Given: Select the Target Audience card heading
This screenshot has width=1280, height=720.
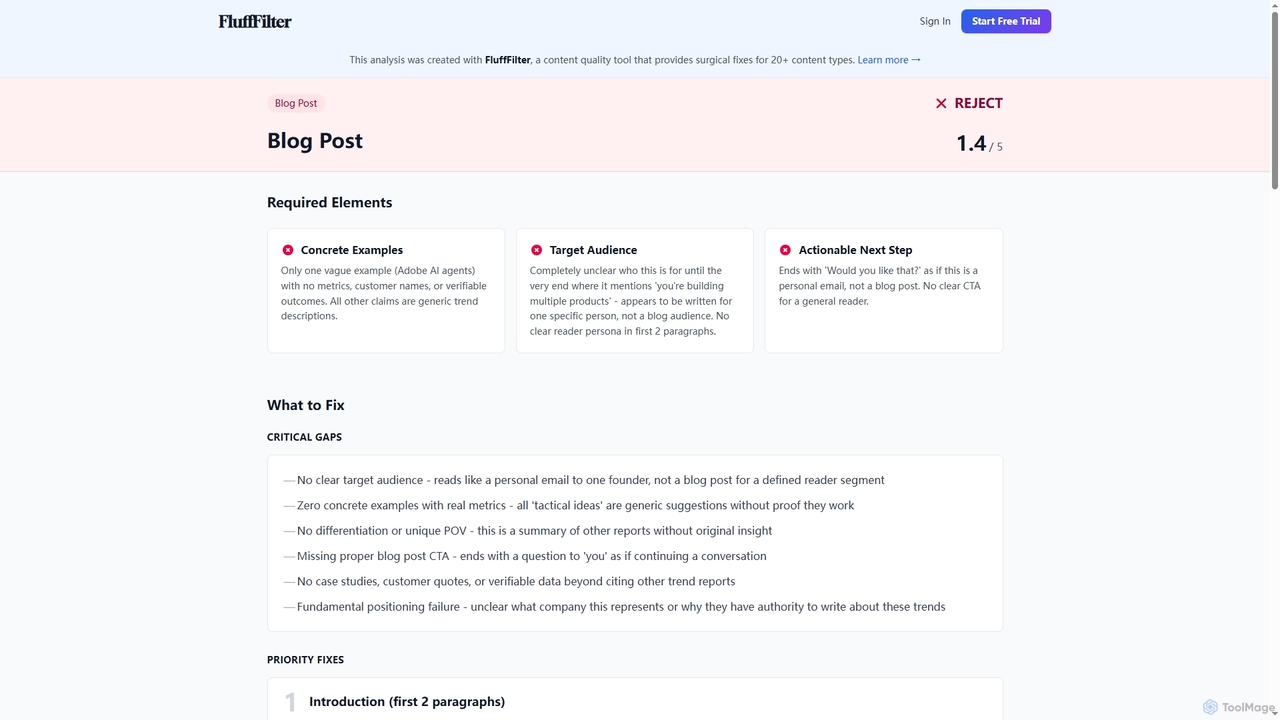Looking at the screenshot, I should coord(593,250).
